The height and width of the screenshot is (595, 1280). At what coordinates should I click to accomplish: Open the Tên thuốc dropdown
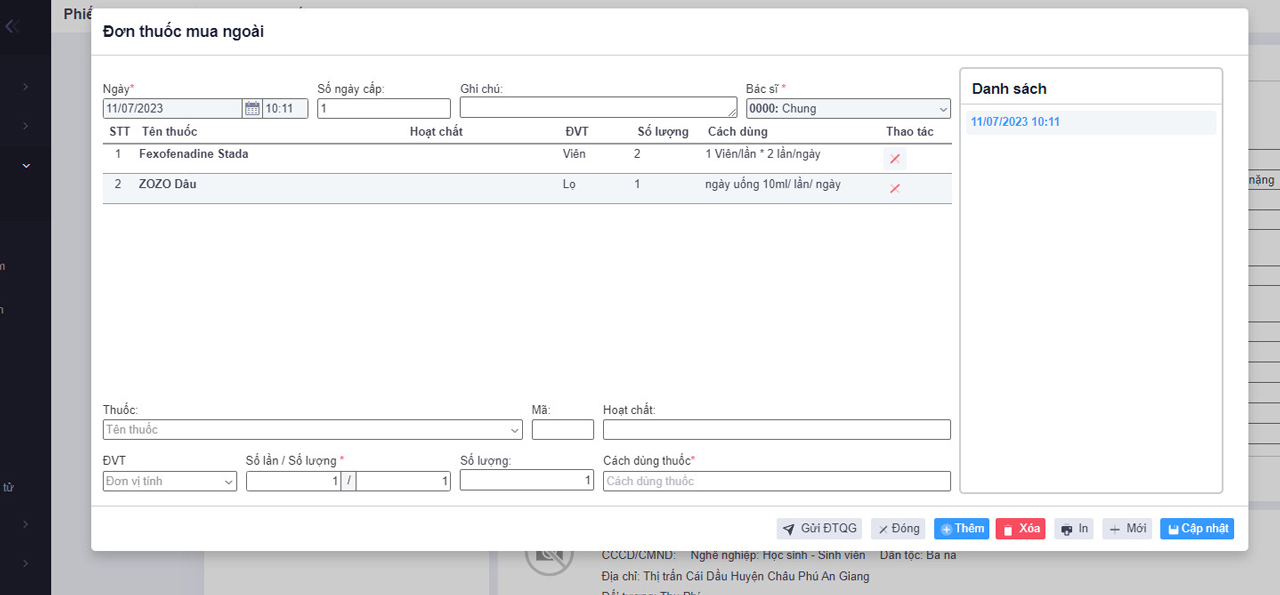point(313,429)
